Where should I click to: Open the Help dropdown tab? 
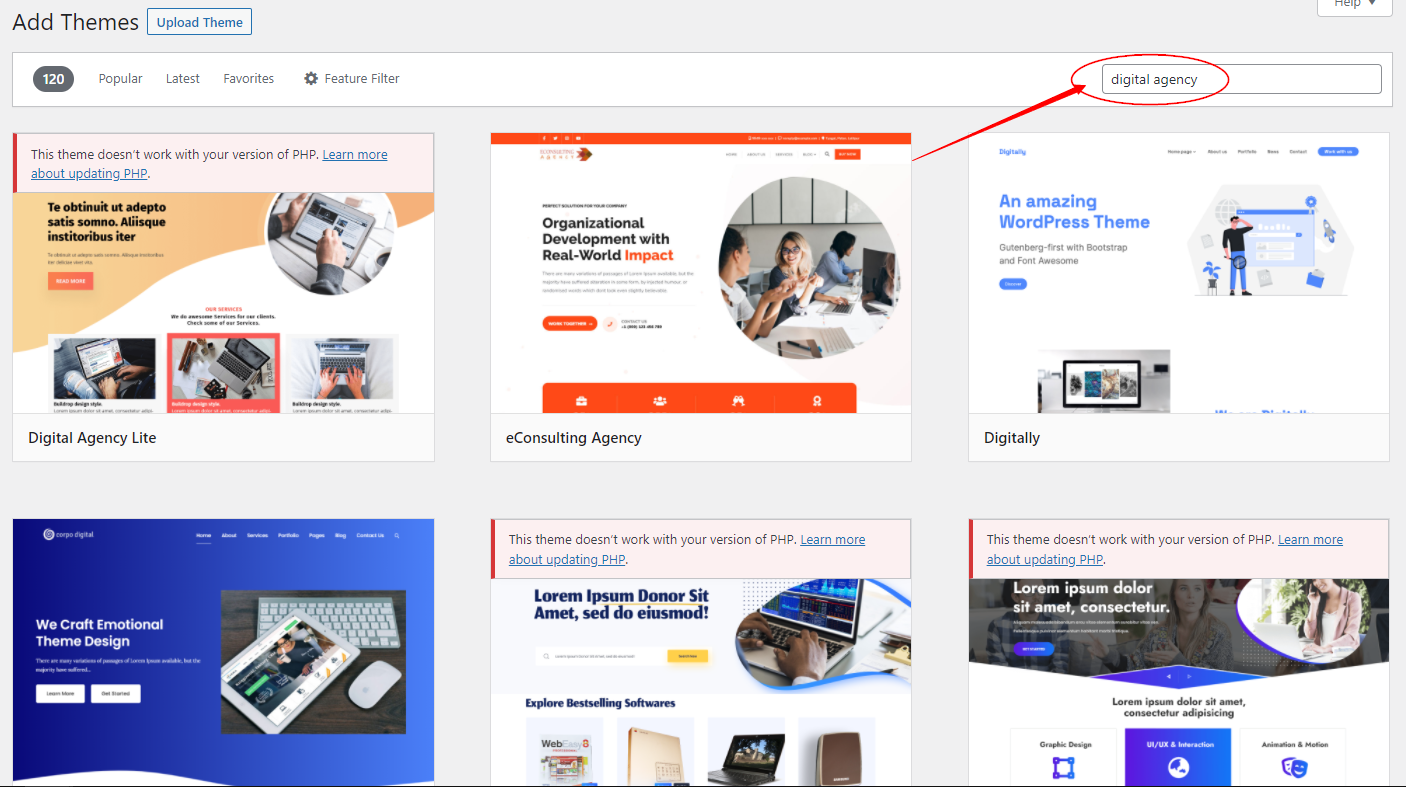1355,5
